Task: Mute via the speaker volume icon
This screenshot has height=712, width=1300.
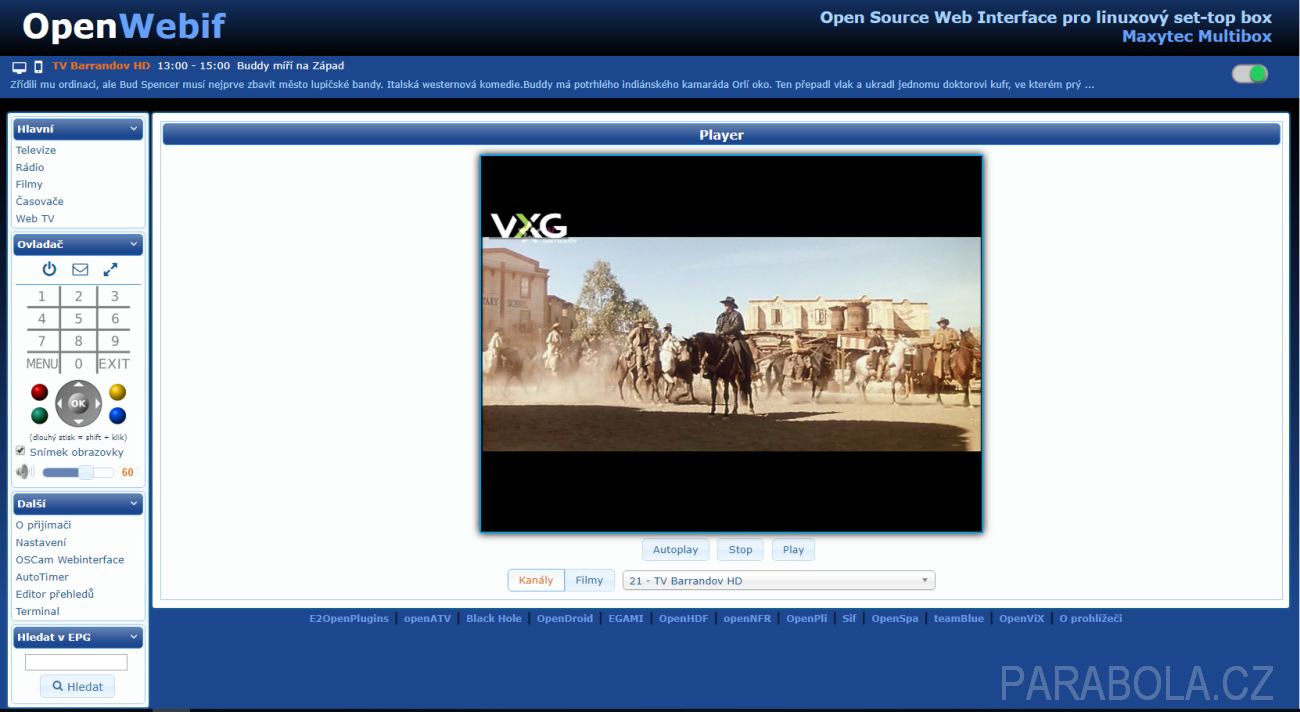Action: (x=25, y=472)
